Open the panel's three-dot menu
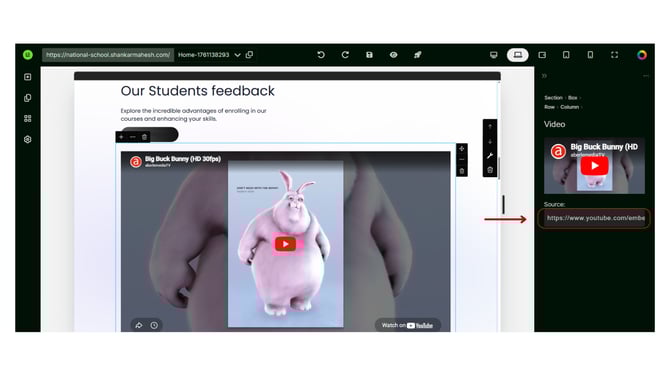The width and height of the screenshot is (670, 376). click(646, 76)
